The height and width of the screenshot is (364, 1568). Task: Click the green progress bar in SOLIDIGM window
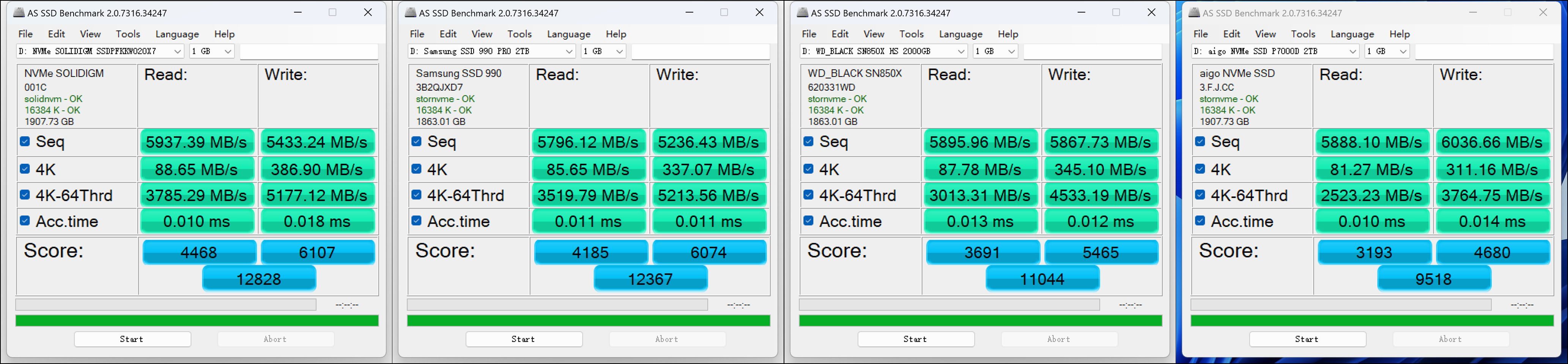pos(197,320)
